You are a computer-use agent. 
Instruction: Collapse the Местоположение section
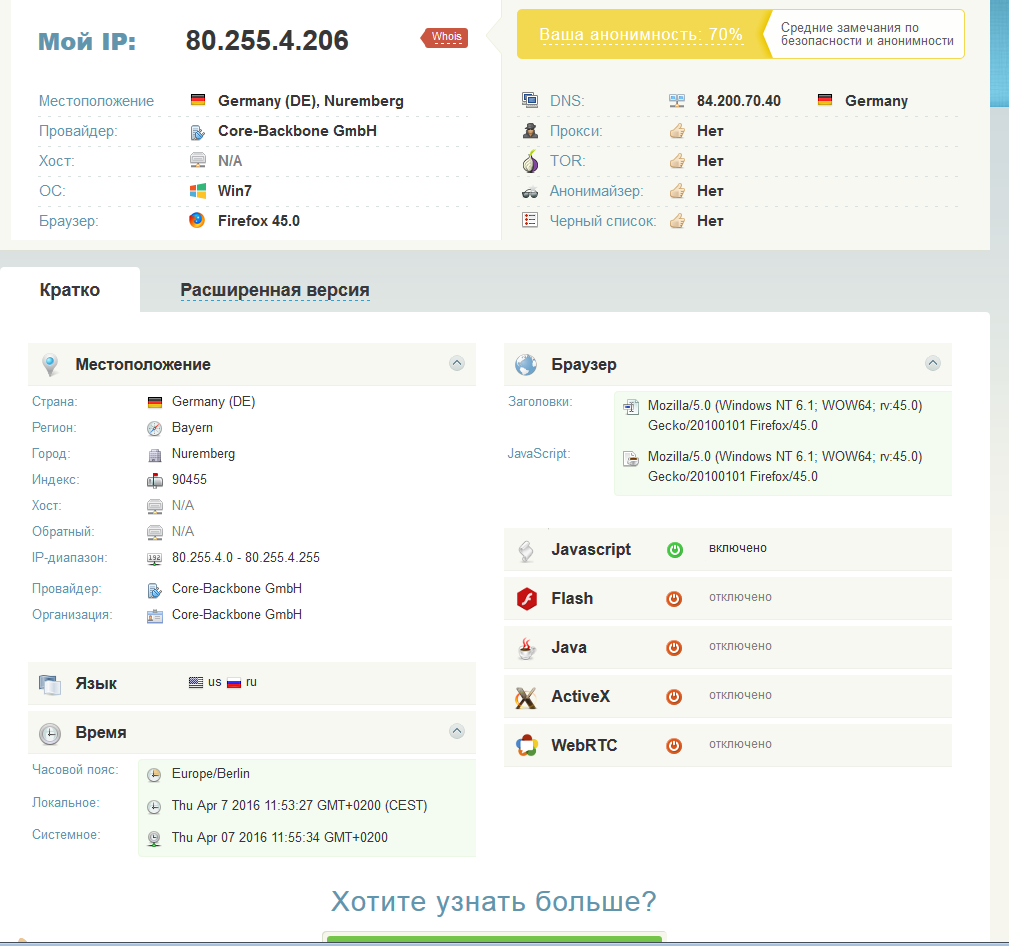point(457,364)
